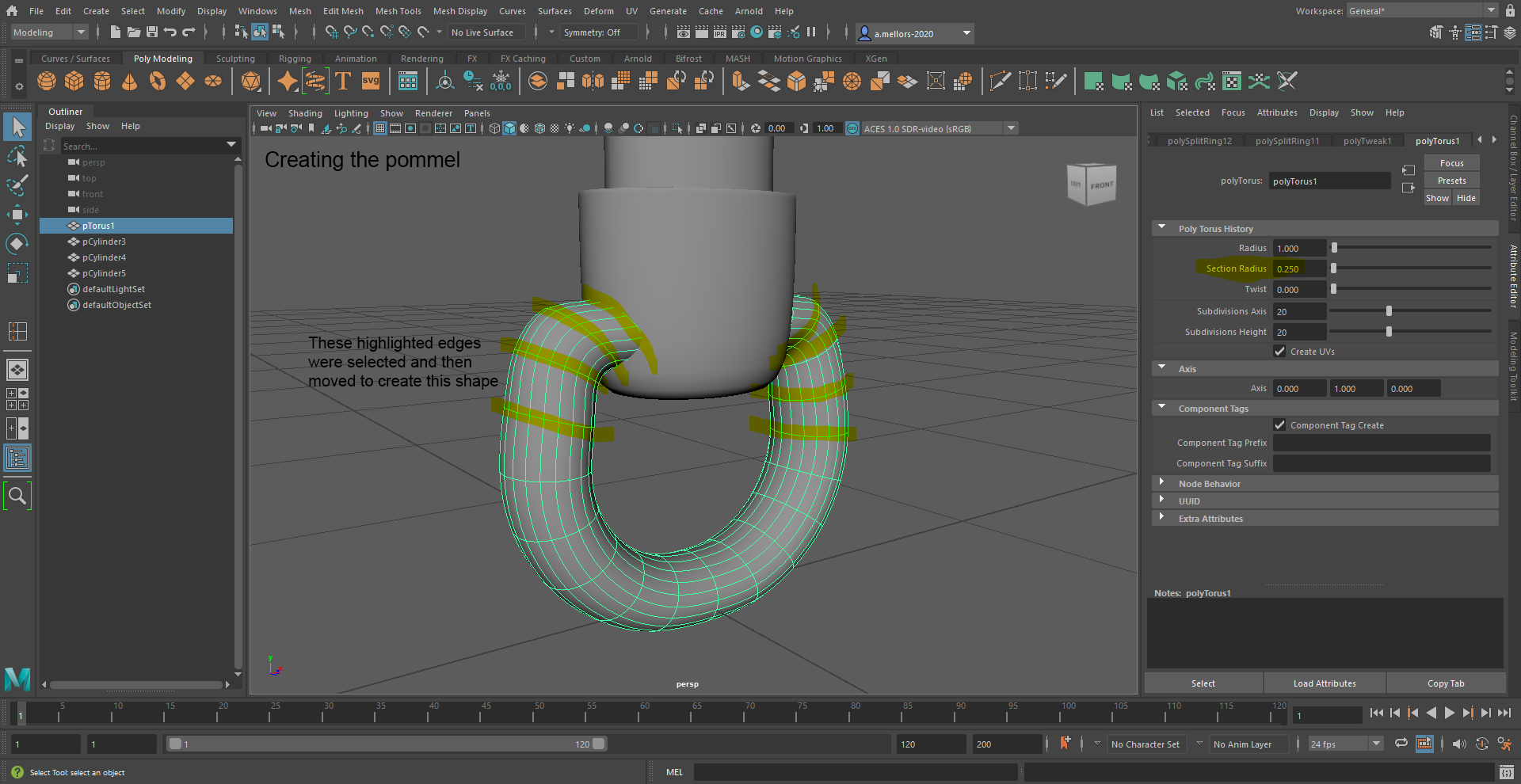The height and width of the screenshot is (784, 1521).
Task: Click the Presets button
Action: [x=1451, y=181]
